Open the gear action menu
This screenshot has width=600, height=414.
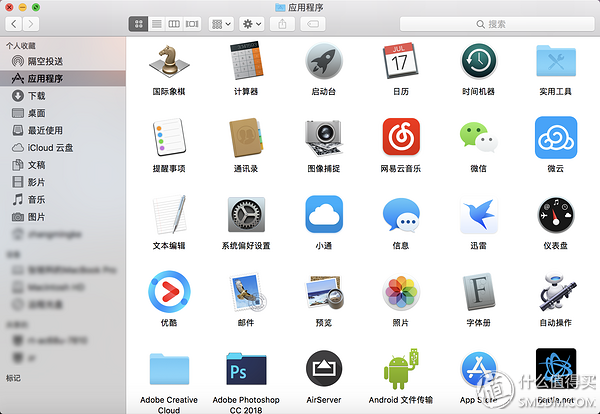[x=251, y=24]
